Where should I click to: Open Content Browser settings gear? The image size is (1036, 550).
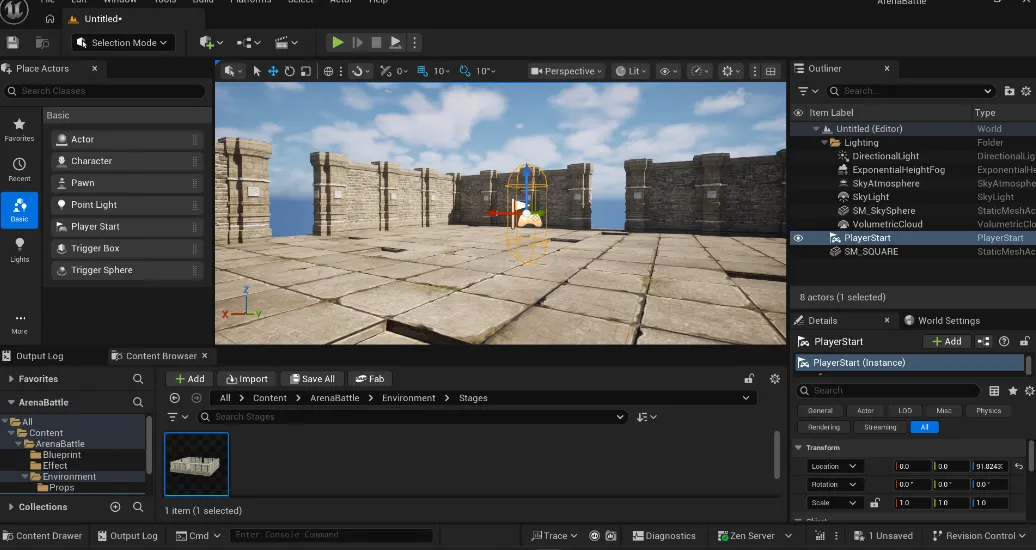774,379
